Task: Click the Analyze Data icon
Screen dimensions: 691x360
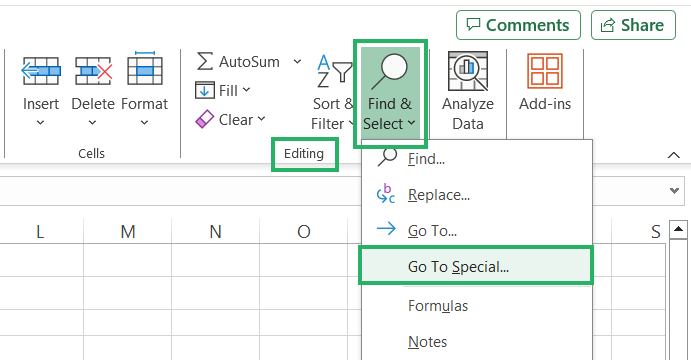Action: tap(468, 71)
